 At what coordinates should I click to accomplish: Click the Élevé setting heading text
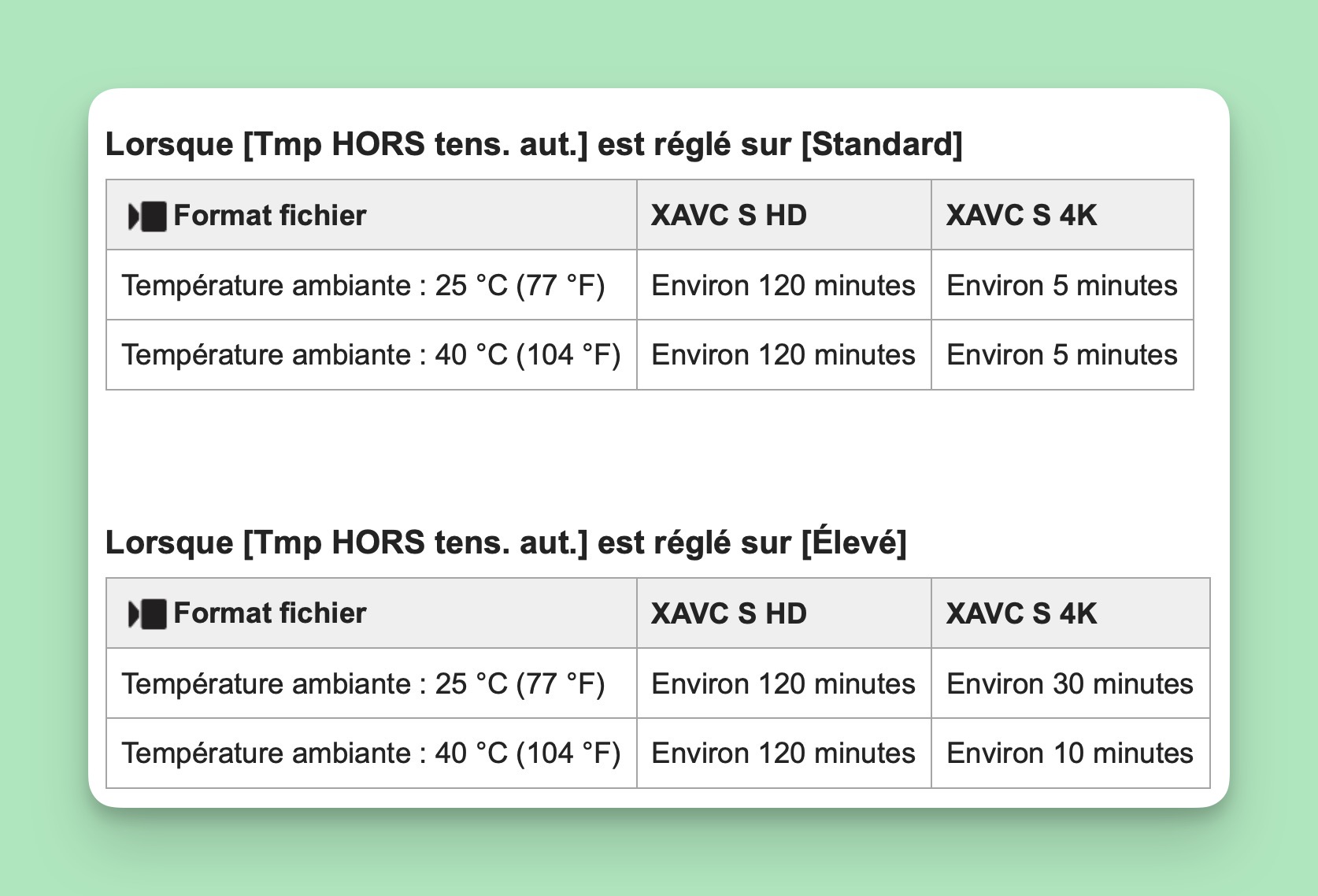506,542
